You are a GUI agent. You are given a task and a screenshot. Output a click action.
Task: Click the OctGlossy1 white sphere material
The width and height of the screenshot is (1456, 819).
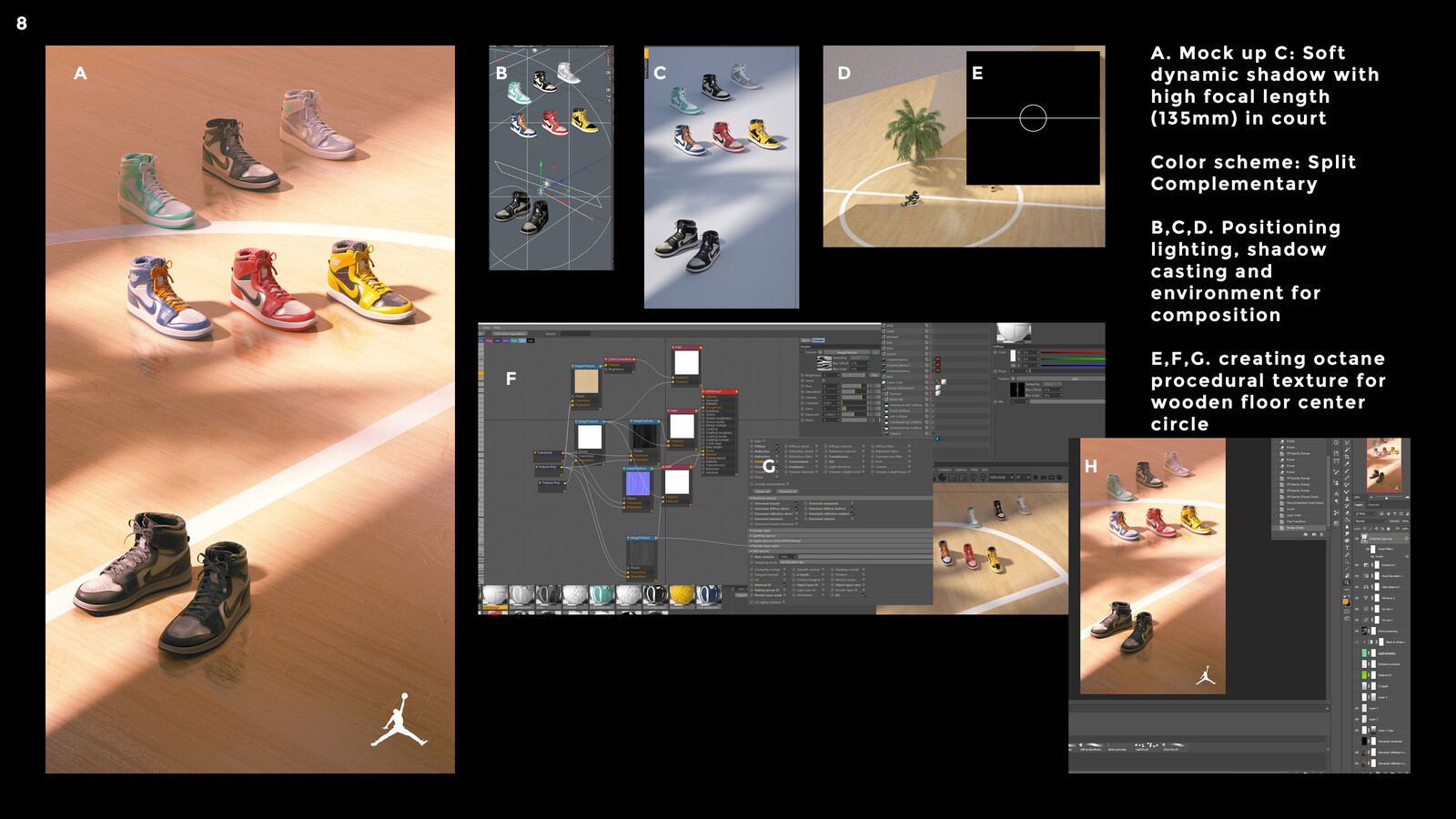495,595
